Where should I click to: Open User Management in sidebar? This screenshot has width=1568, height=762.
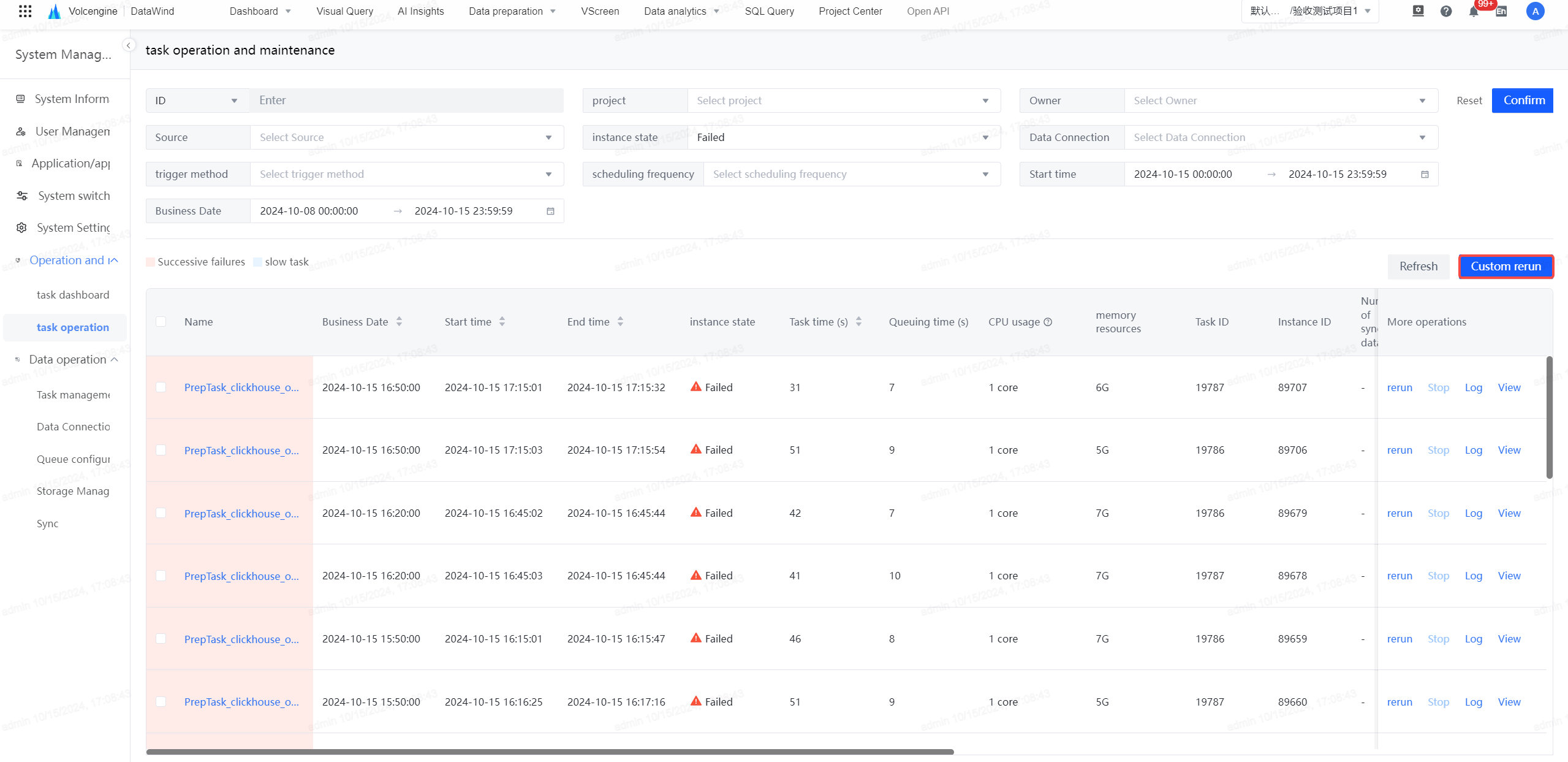pyautogui.click(x=62, y=131)
